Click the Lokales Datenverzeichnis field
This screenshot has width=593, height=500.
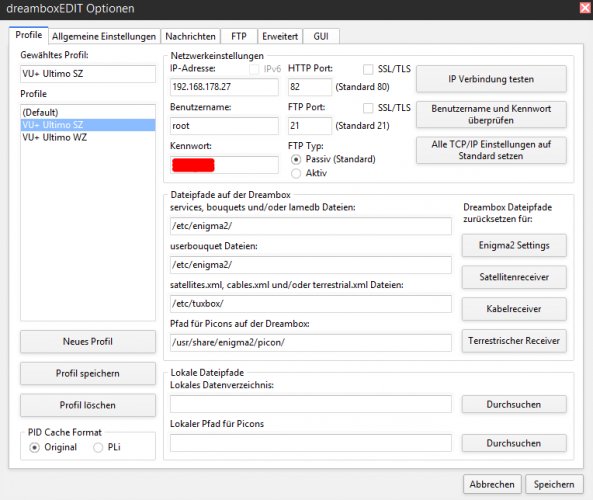(310, 404)
